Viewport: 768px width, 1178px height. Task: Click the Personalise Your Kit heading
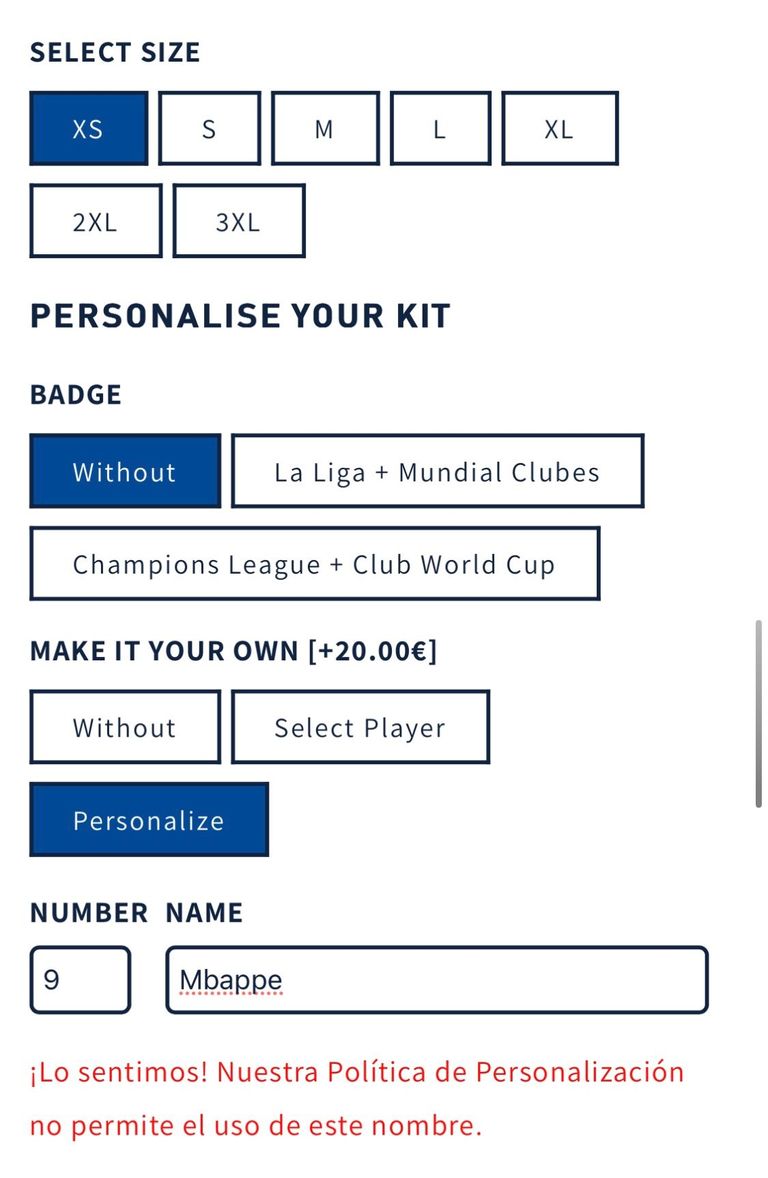(x=240, y=316)
